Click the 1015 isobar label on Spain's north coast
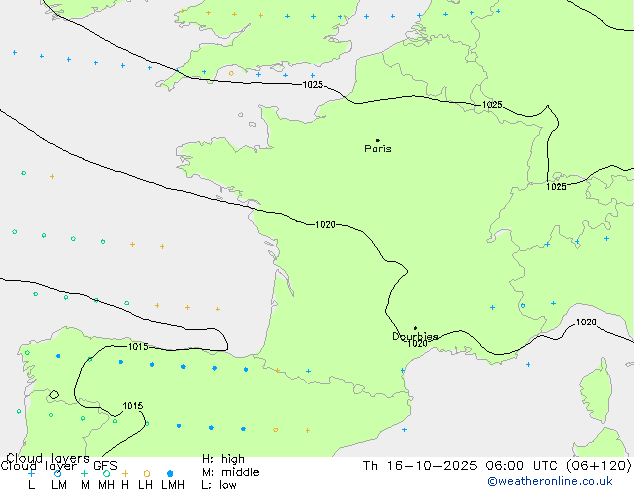634x490 pixels. pos(138,347)
